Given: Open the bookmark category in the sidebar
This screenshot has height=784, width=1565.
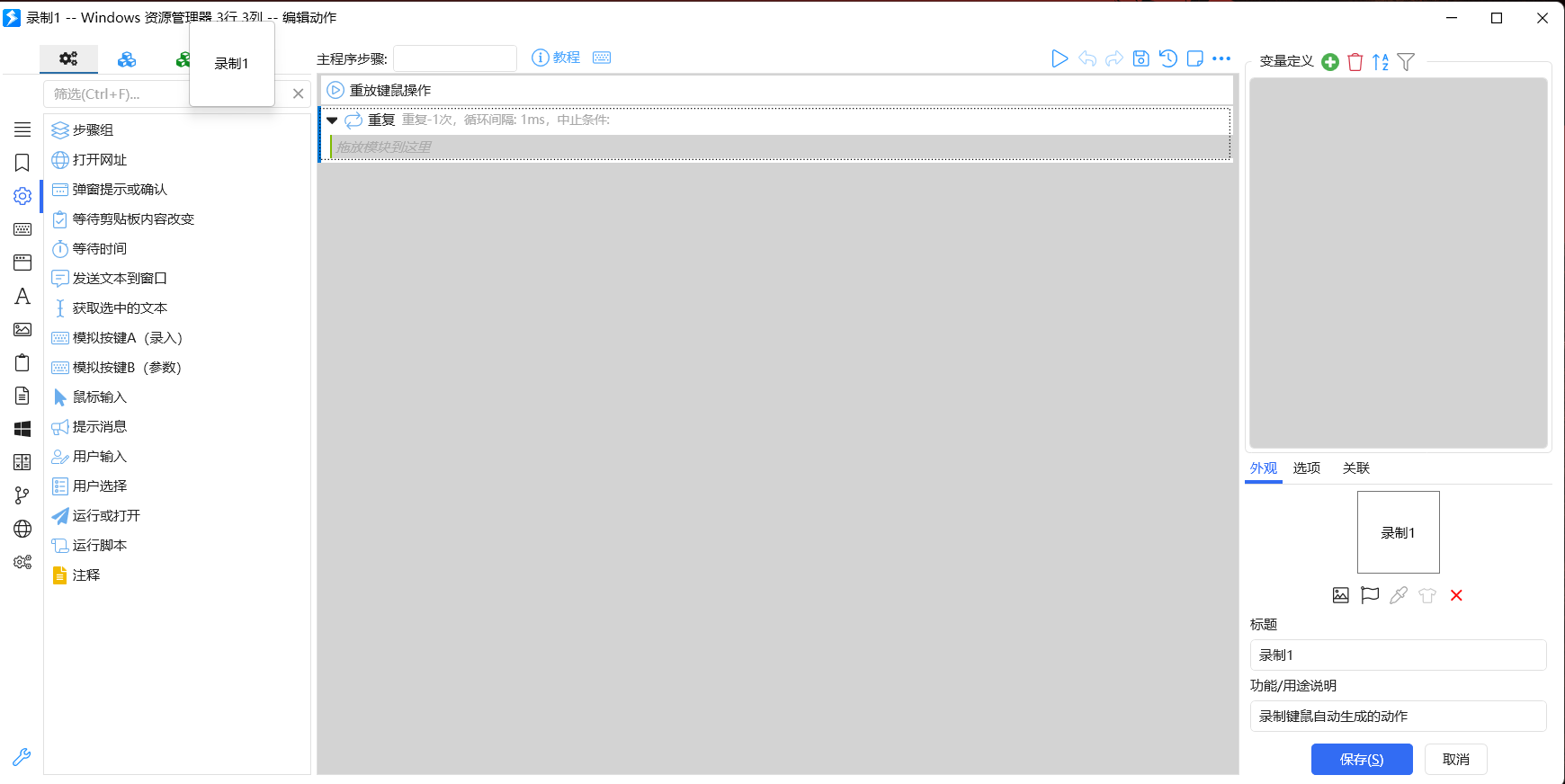Looking at the screenshot, I should click(x=22, y=163).
